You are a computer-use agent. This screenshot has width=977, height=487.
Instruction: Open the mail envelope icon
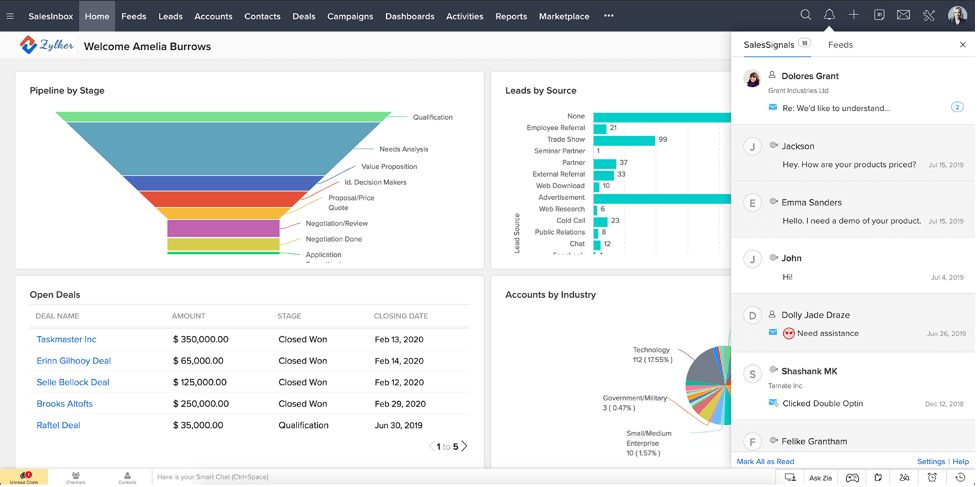tap(903, 16)
